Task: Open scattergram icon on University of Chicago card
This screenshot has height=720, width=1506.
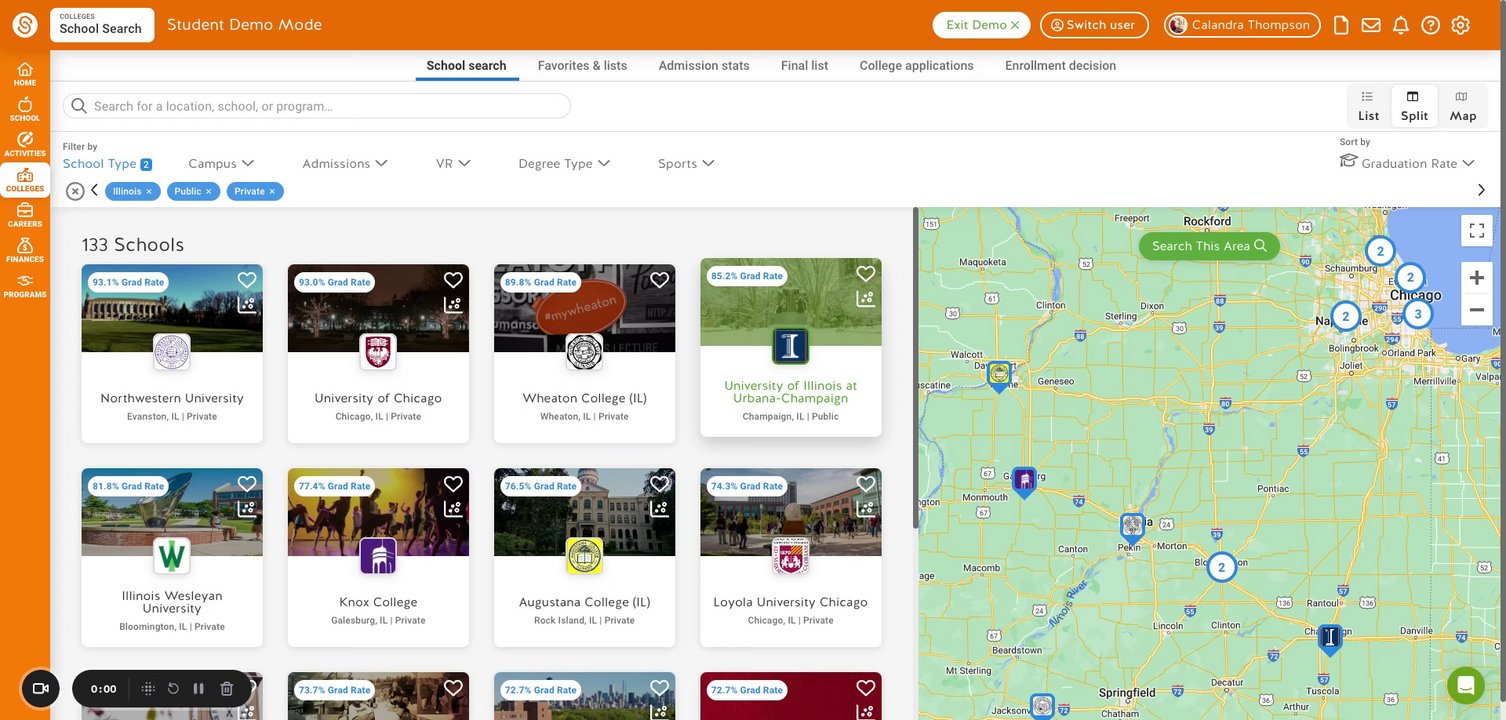Action: coord(453,304)
